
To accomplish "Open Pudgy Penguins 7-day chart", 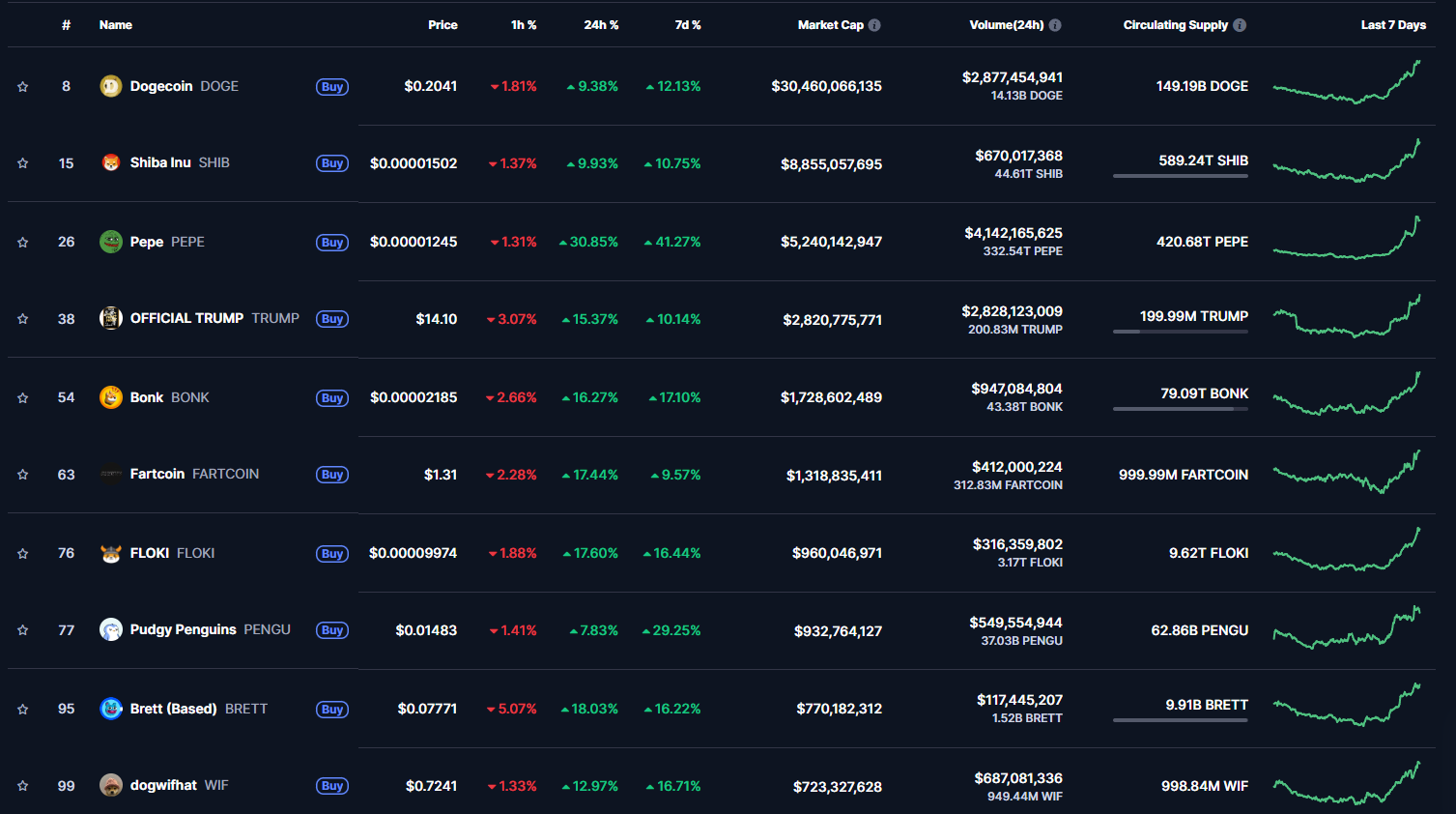I will [1347, 627].
